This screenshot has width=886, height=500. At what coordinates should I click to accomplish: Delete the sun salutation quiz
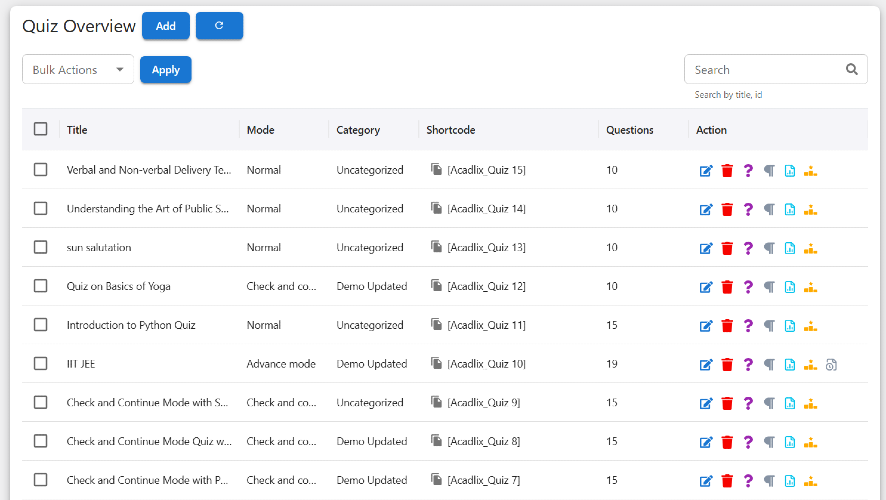point(727,248)
